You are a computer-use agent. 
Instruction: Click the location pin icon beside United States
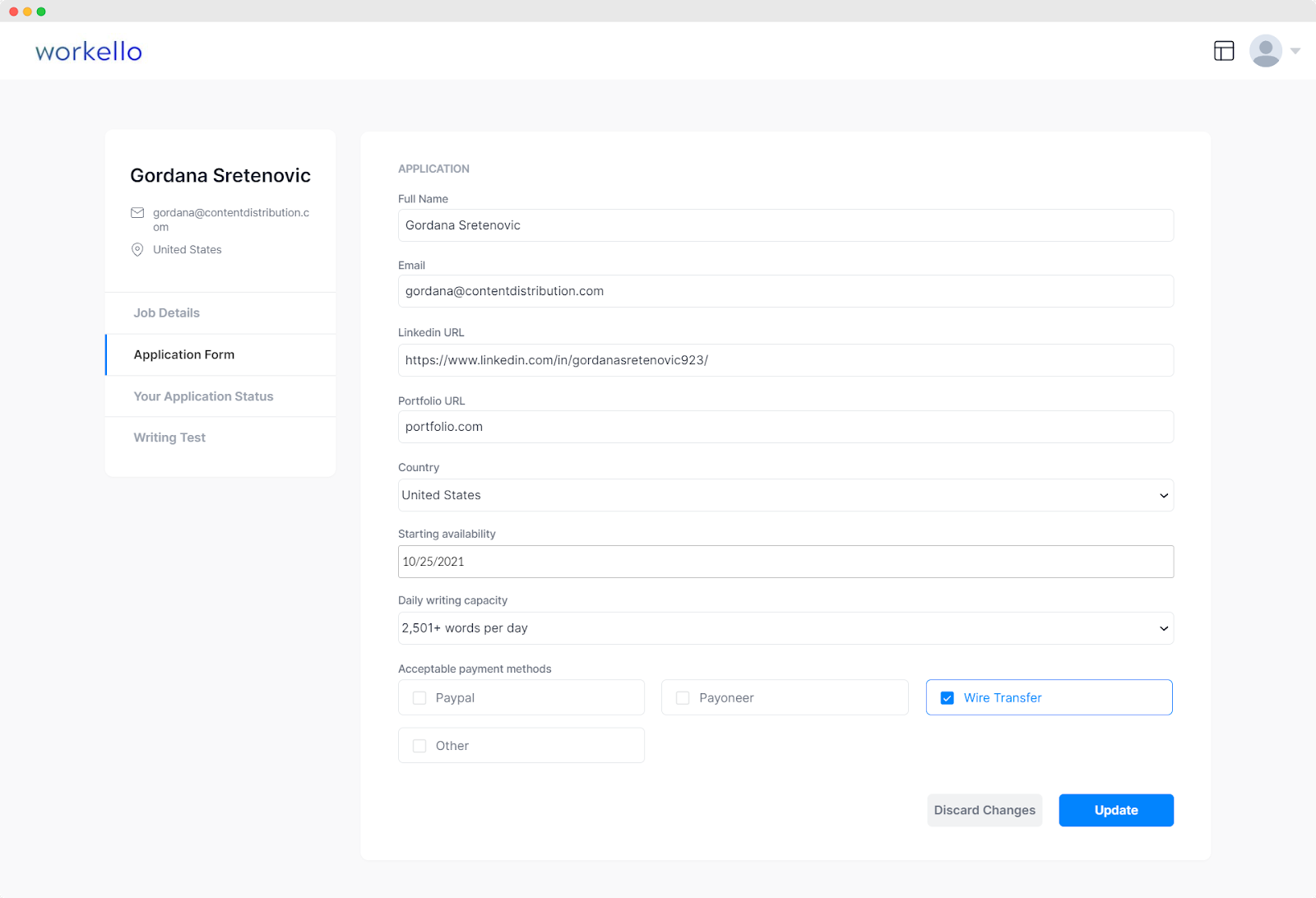(x=137, y=250)
